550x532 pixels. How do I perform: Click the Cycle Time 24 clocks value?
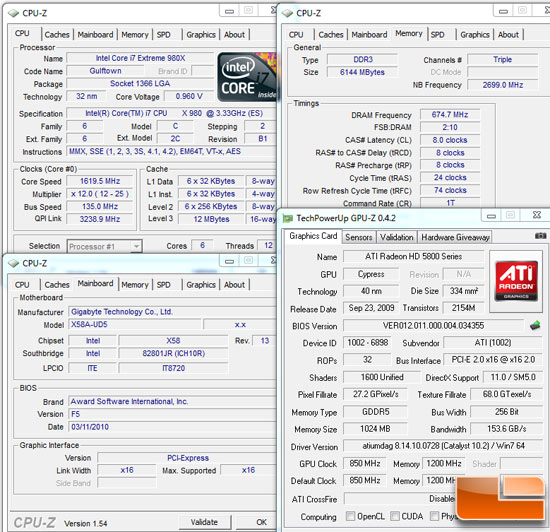point(450,178)
